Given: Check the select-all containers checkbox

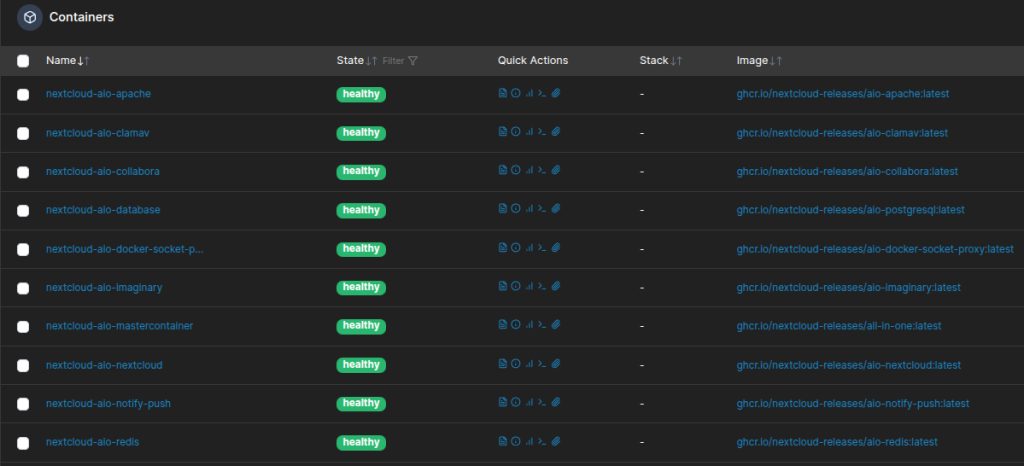Looking at the screenshot, I should coord(23,61).
